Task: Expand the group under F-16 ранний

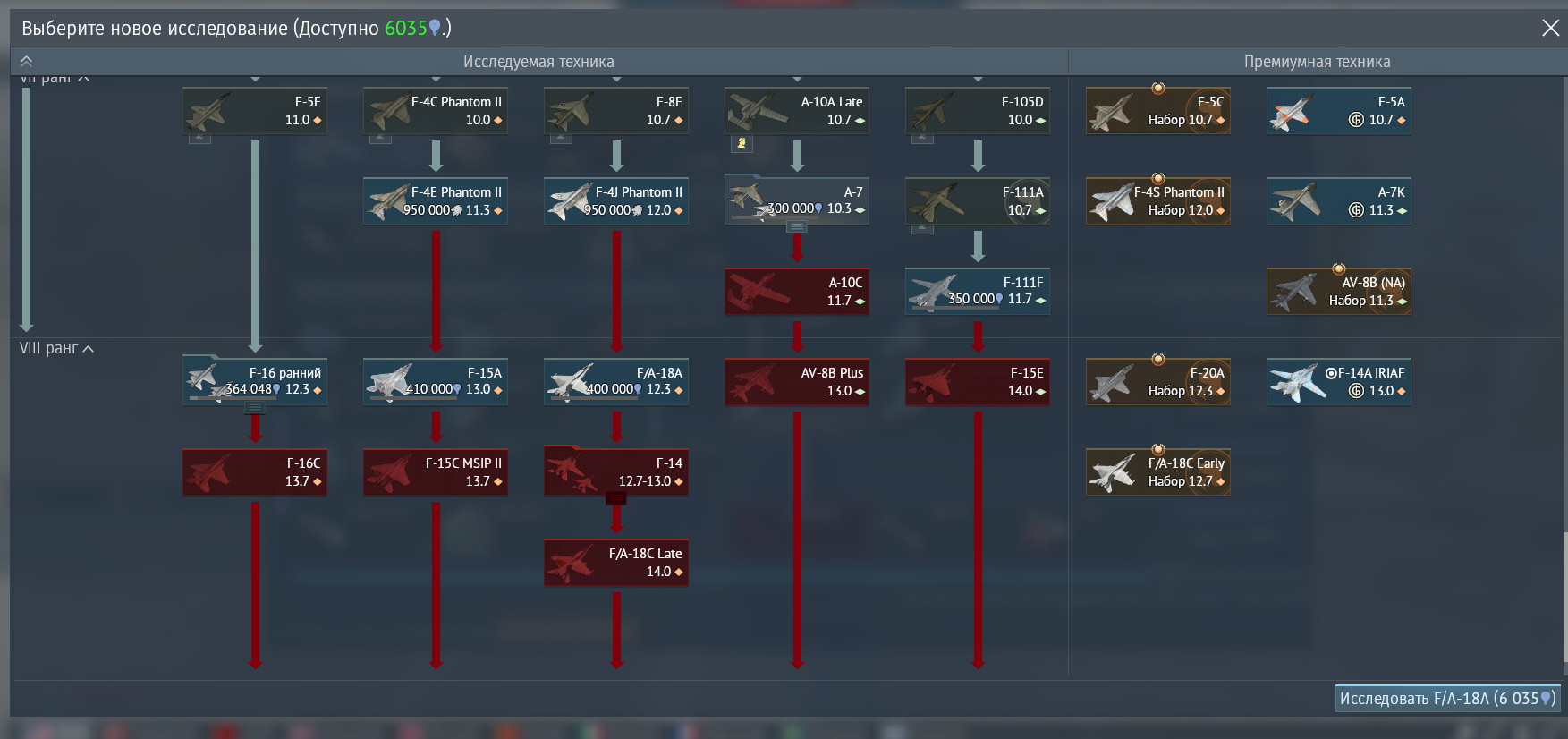Action: (255, 408)
